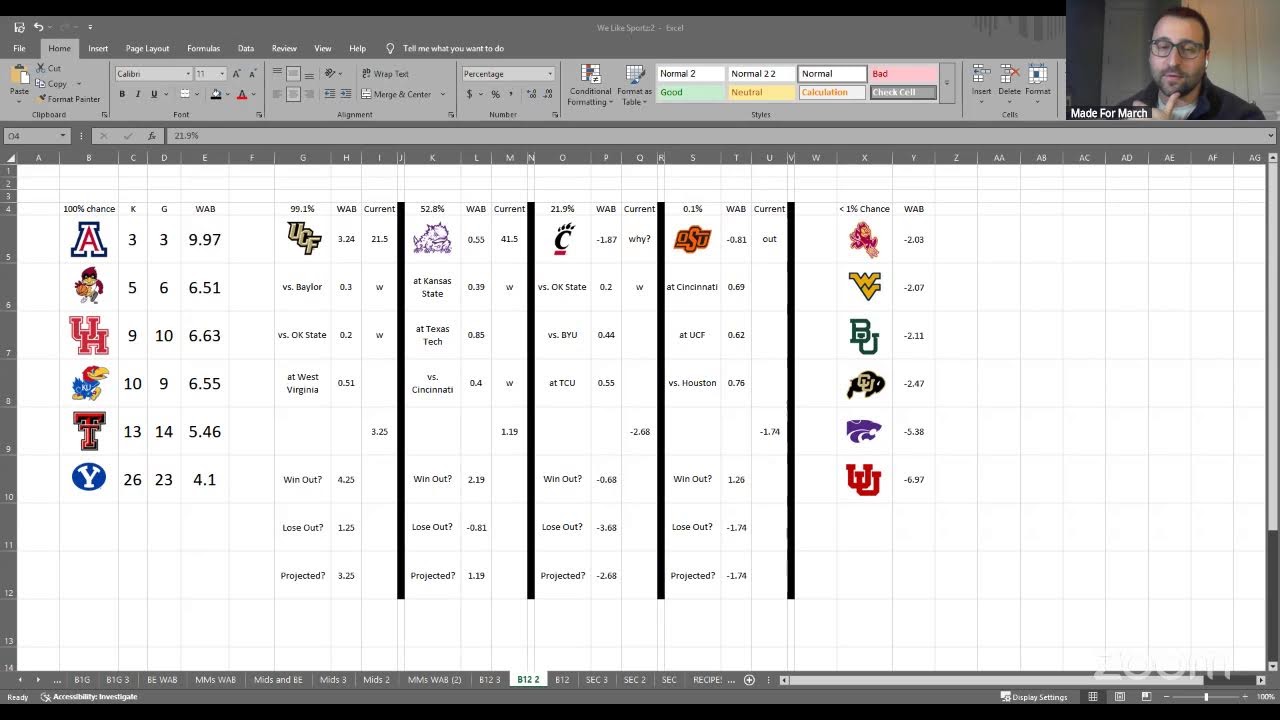
Task: Go to the Data ribbon tab
Action: click(x=246, y=48)
